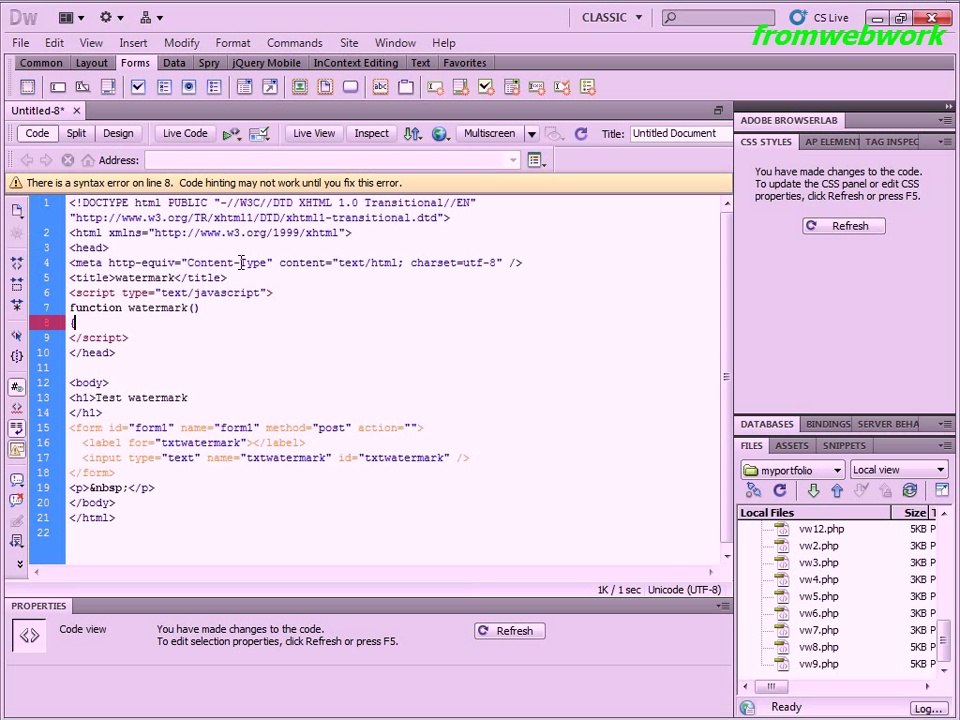The width and height of the screenshot is (960, 720).
Task: Toggle Live Code mode
Action: [185, 133]
